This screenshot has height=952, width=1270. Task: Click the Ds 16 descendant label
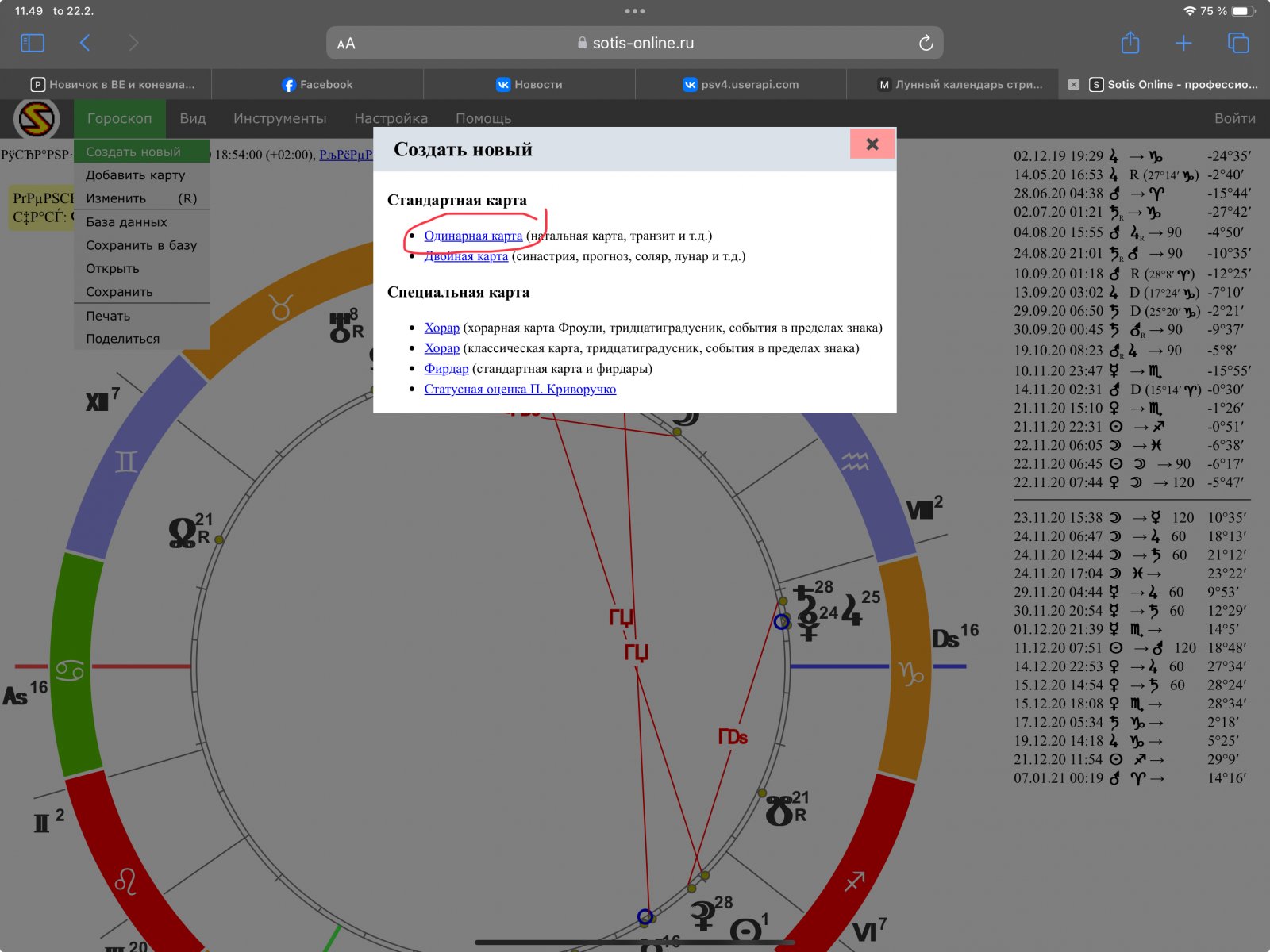(955, 636)
